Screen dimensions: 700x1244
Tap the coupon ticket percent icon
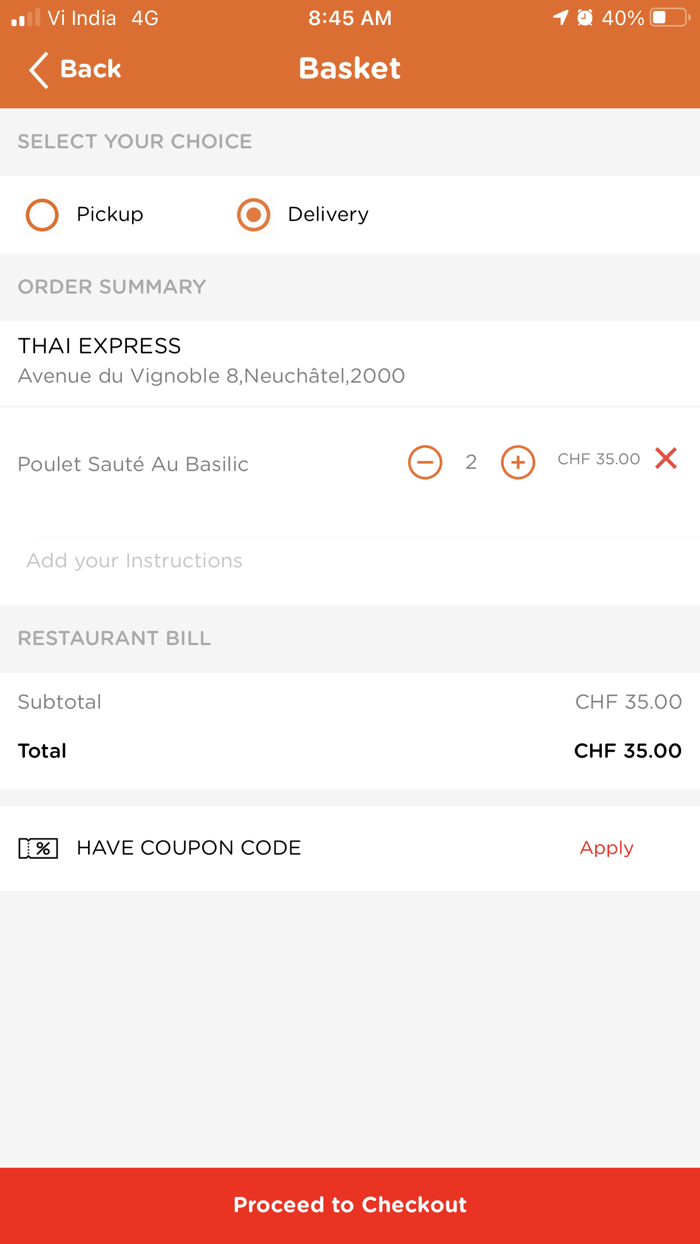(x=38, y=848)
